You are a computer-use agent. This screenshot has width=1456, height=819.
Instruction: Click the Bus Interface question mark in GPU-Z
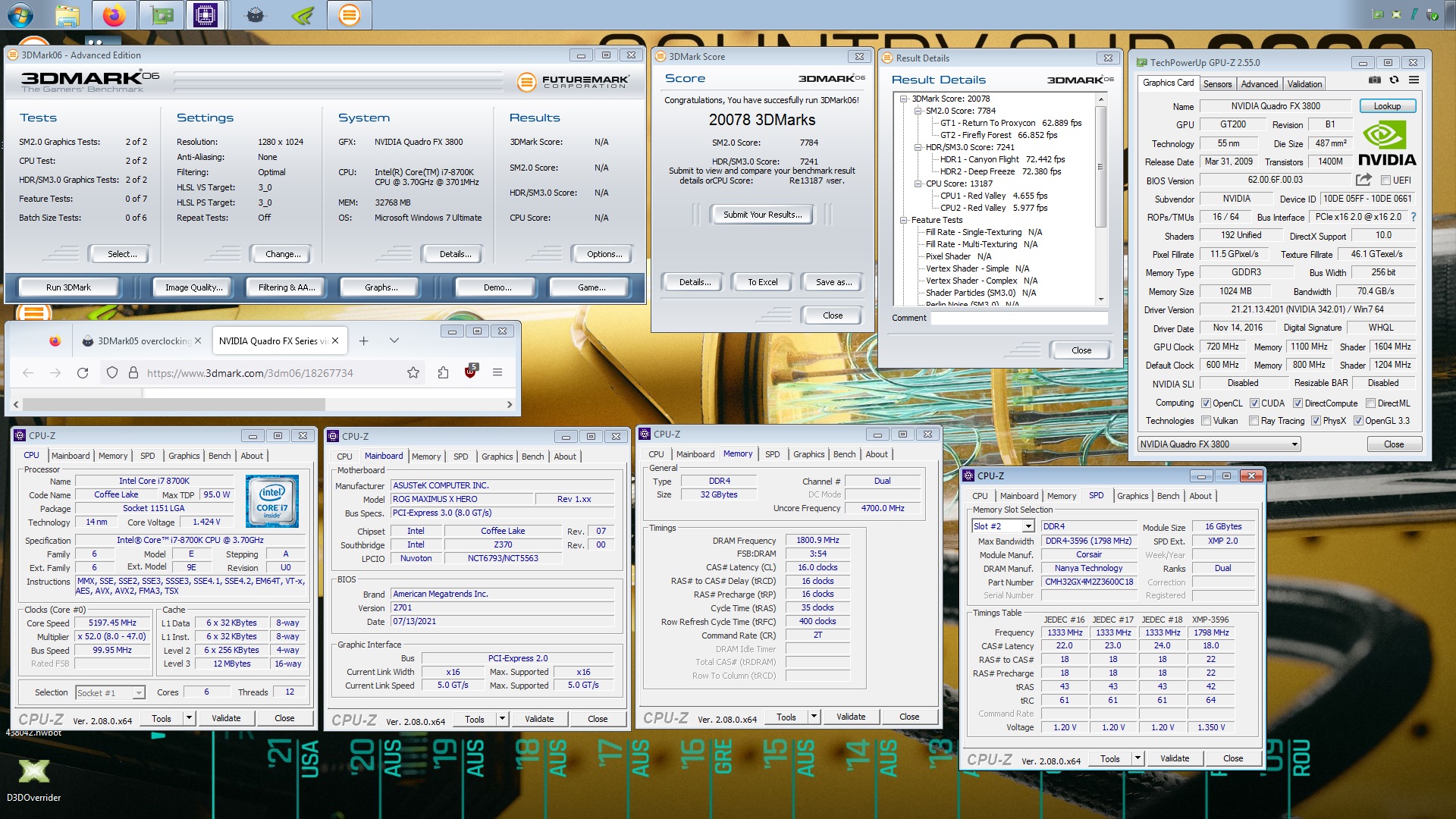1414,217
